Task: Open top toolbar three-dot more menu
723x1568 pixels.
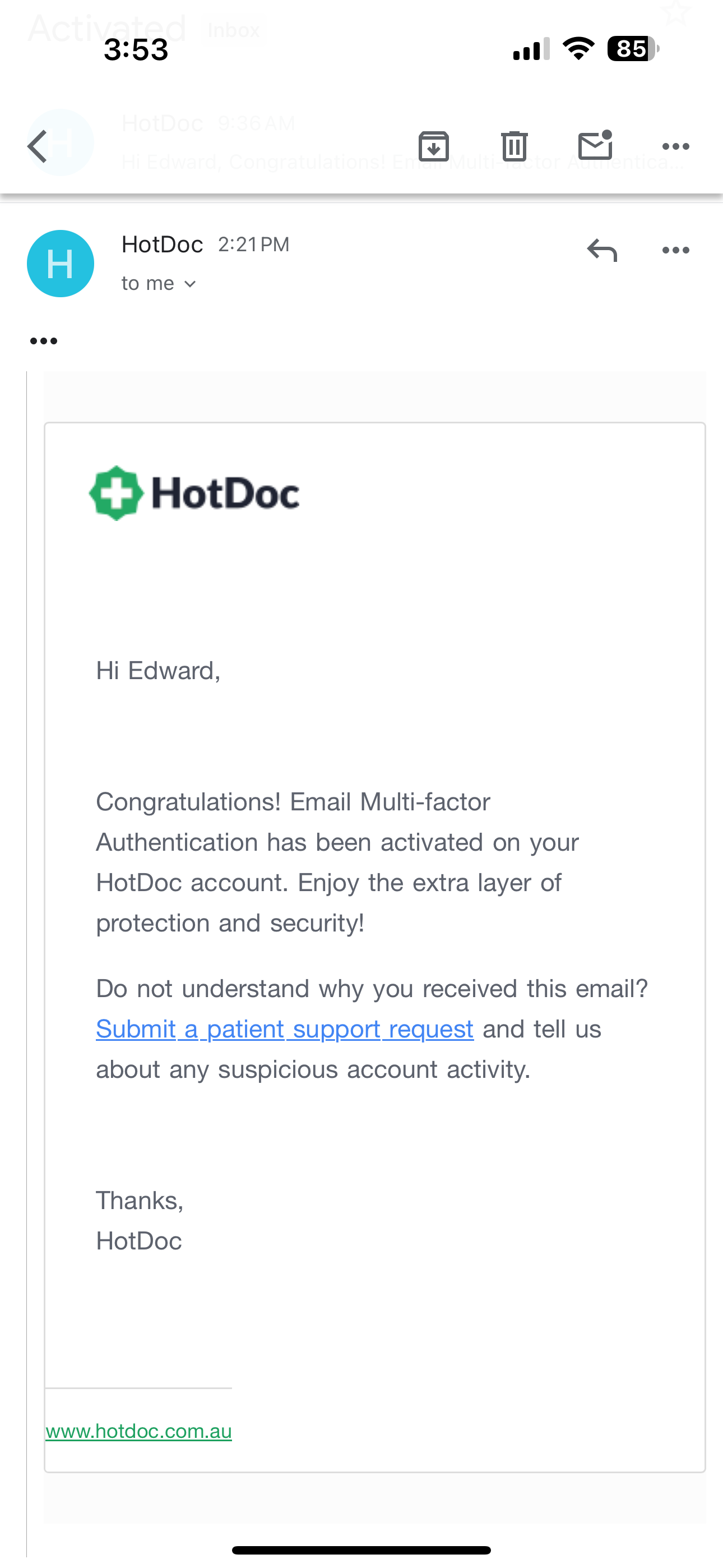Action: tap(675, 146)
